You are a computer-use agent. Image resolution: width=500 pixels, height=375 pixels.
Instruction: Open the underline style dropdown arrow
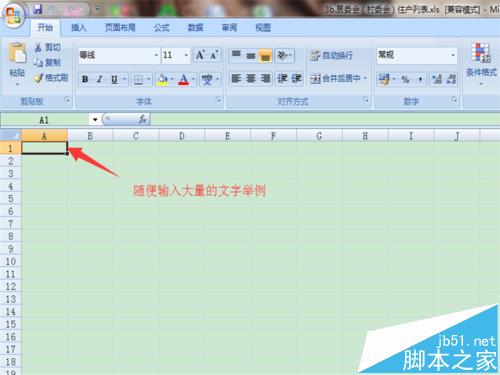point(124,79)
